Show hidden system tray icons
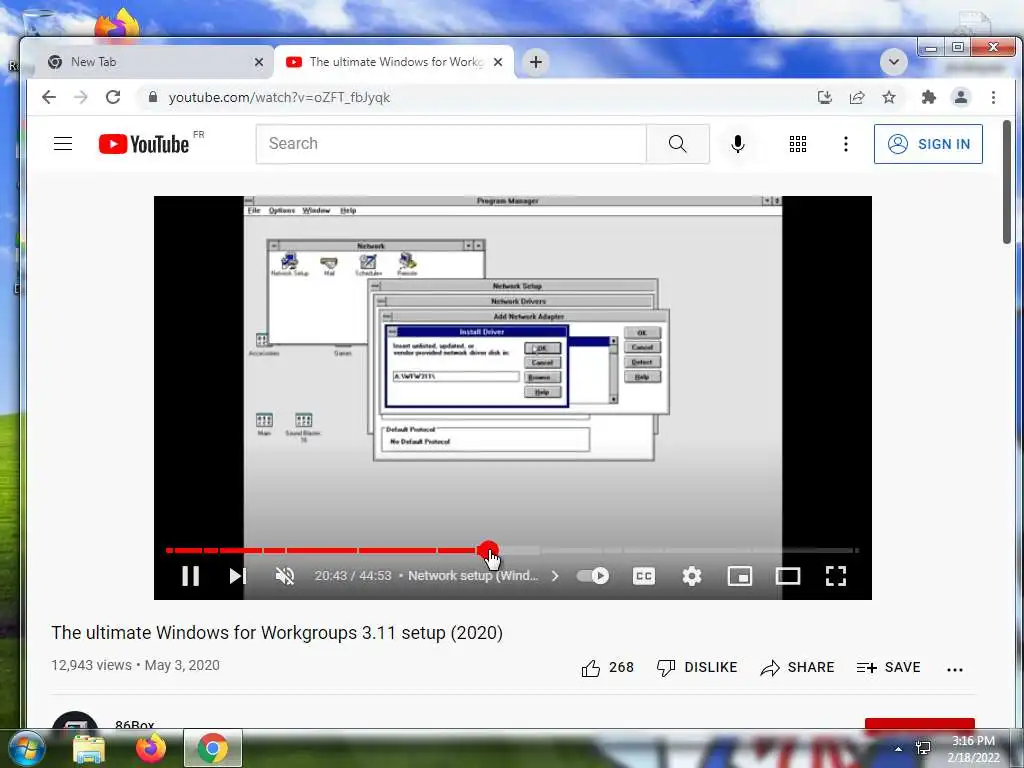The height and width of the screenshot is (768, 1024). pos(899,748)
